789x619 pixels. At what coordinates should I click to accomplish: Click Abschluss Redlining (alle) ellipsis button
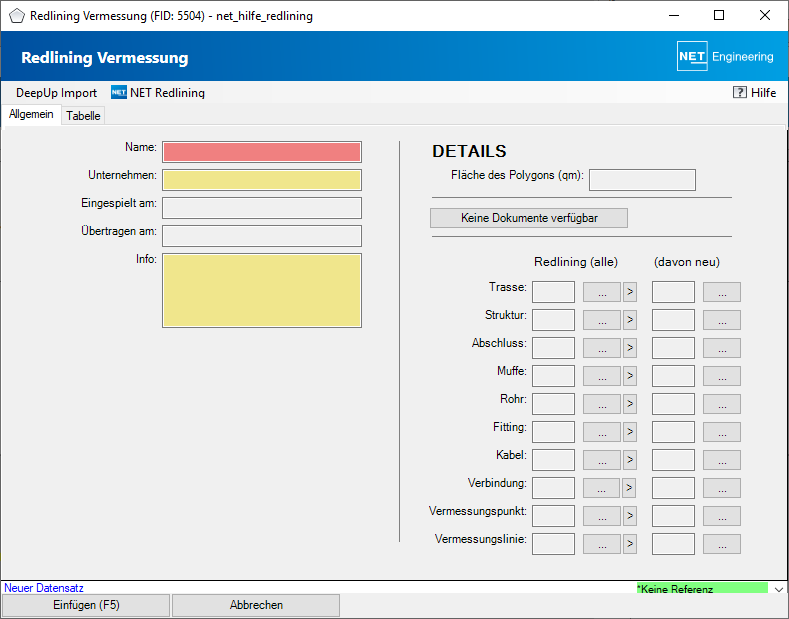pos(602,348)
